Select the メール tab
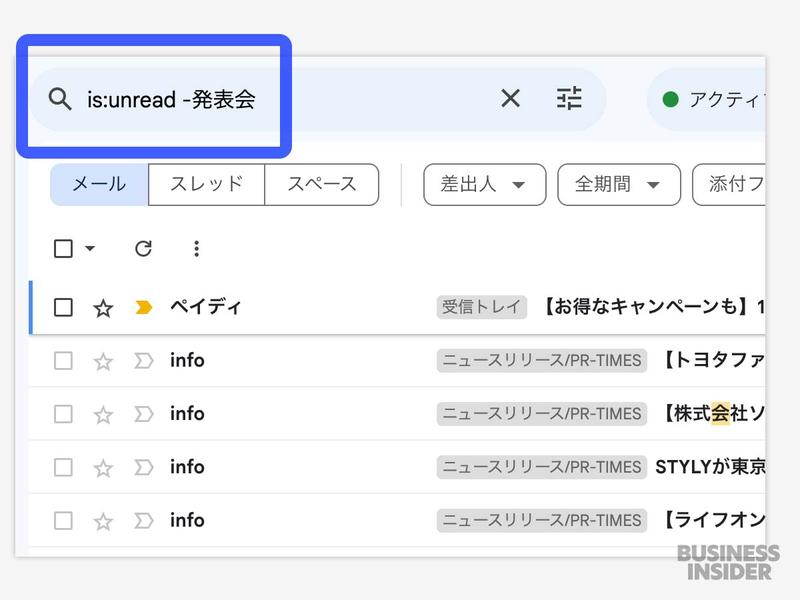This screenshot has height=600, width=800. coord(99,184)
